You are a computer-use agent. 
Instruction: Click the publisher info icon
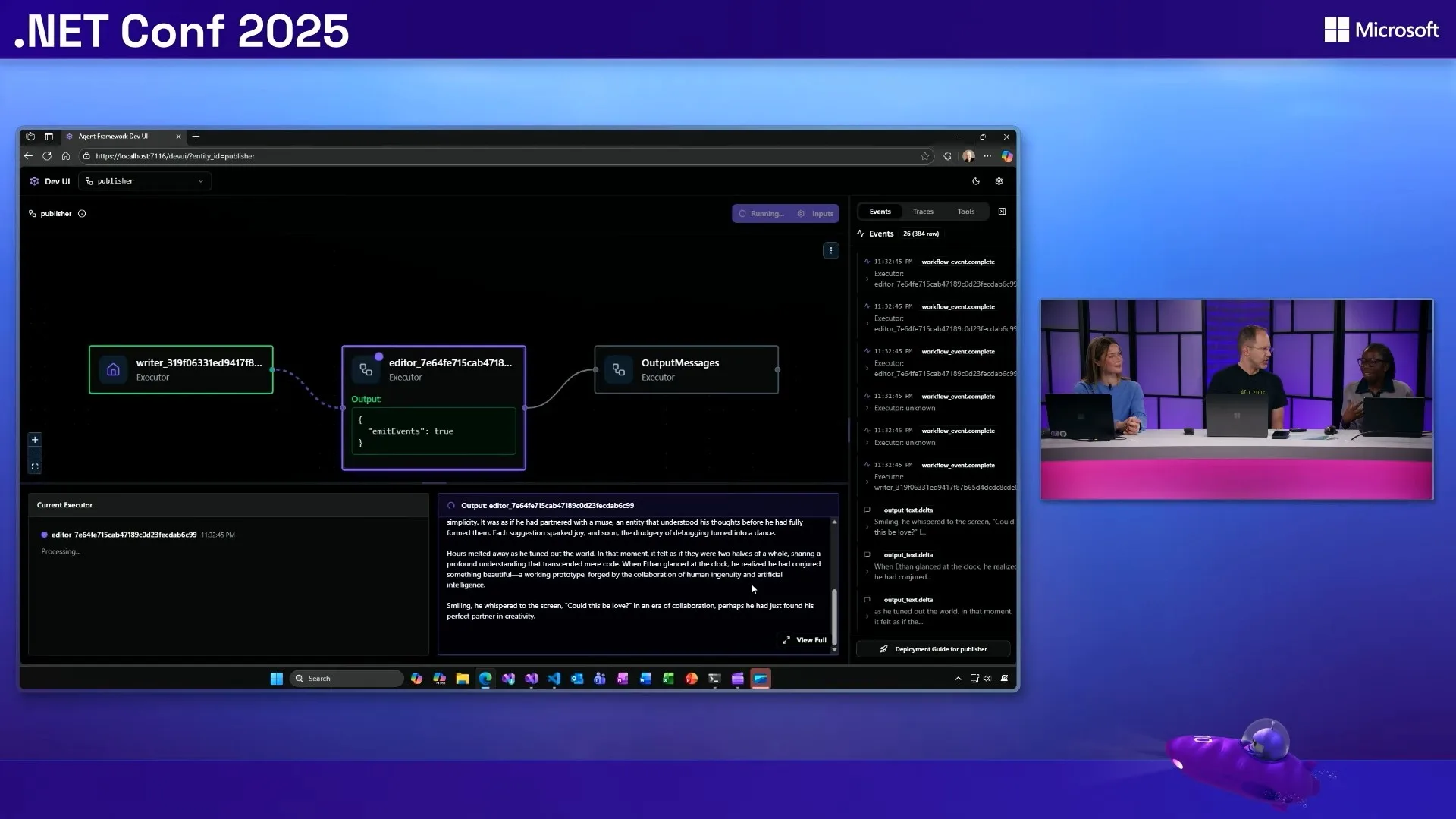82,214
